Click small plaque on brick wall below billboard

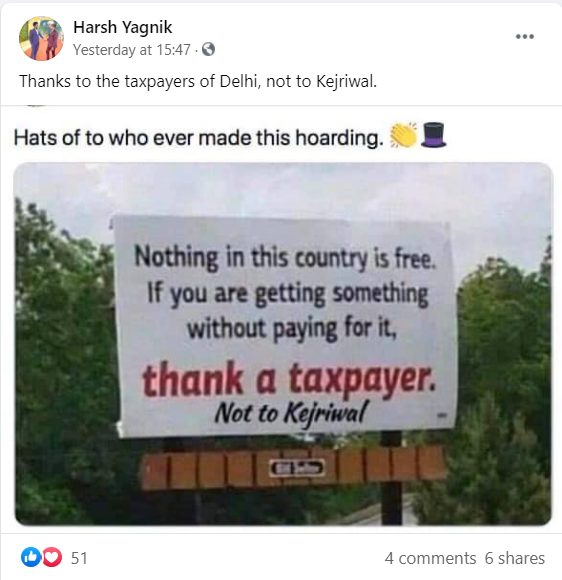[x=297, y=468]
